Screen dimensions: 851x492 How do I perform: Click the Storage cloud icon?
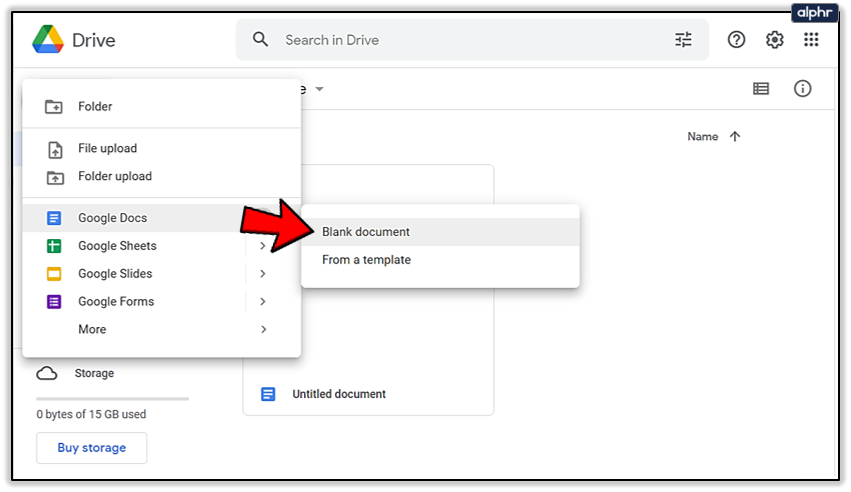pyautogui.click(x=47, y=373)
